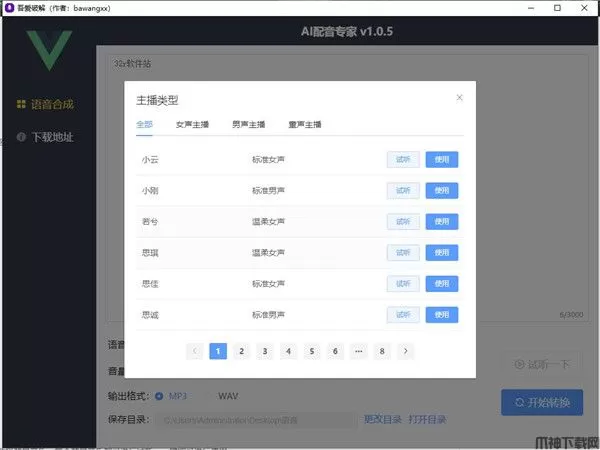Image resolution: width=600 pixels, height=450 pixels.
Task: Click the 思诚 name text
Action: pyautogui.click(x=150, y=315)
